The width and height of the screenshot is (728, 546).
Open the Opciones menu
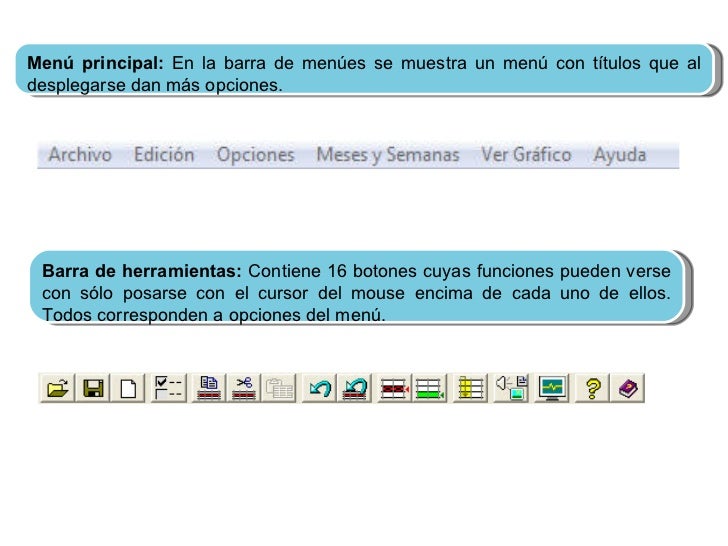click(256, 155)
